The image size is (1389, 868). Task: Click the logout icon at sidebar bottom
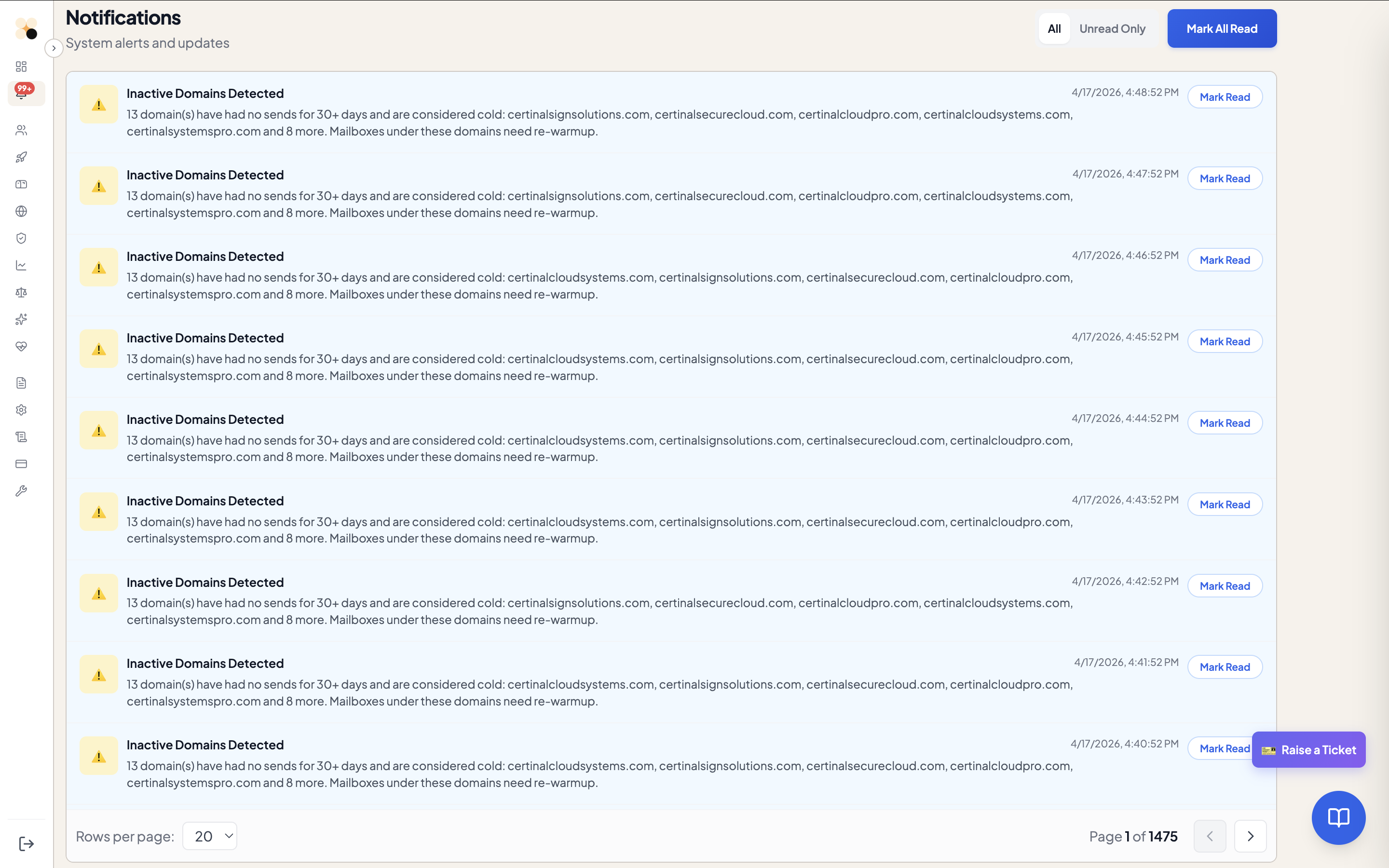(x=27, y=843)
